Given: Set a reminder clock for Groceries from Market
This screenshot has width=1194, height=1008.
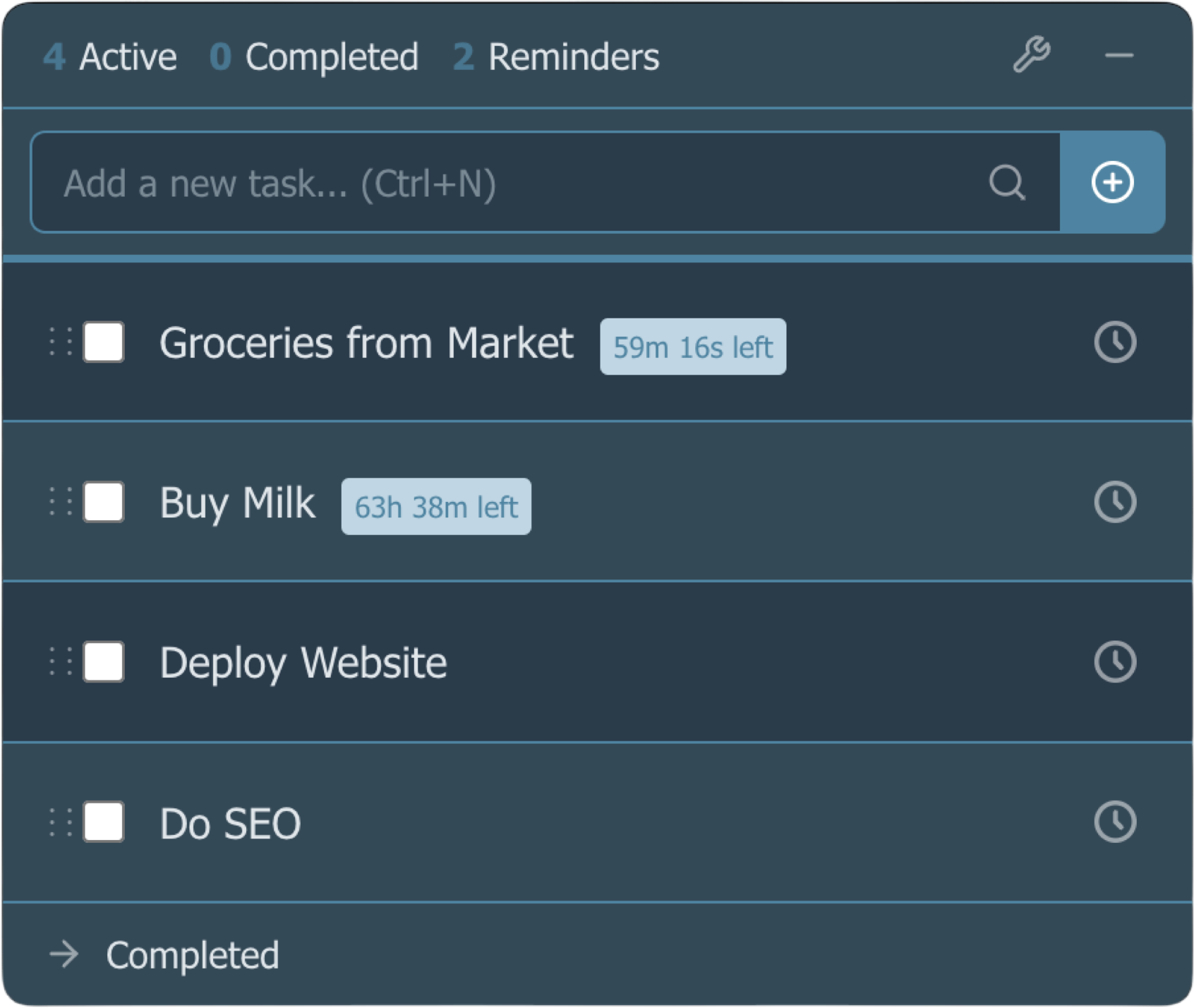Looking at the screenshot, I should [x=1115, y=344].
